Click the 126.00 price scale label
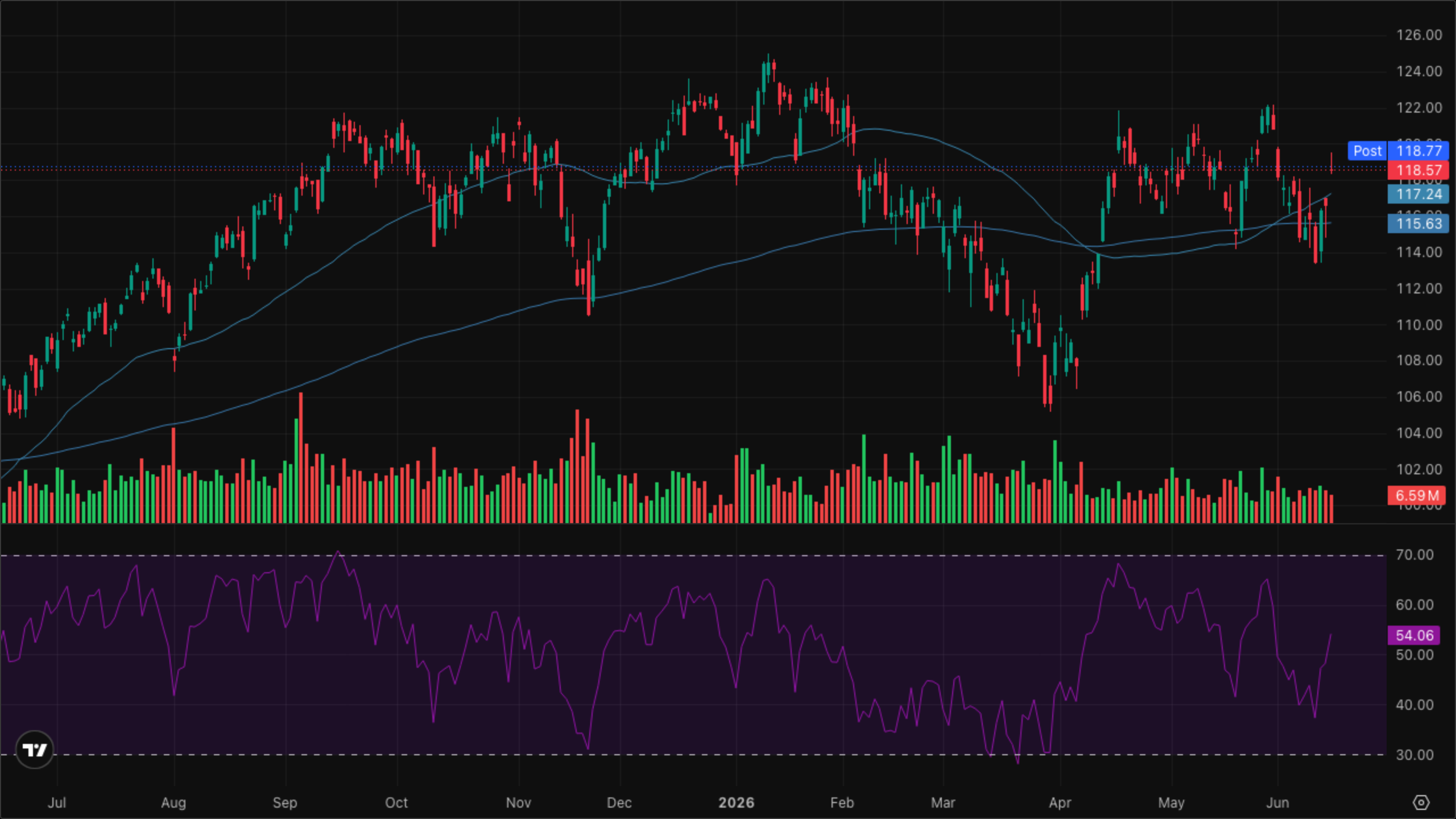The image size is (1456, 819). pos(1419,35)
